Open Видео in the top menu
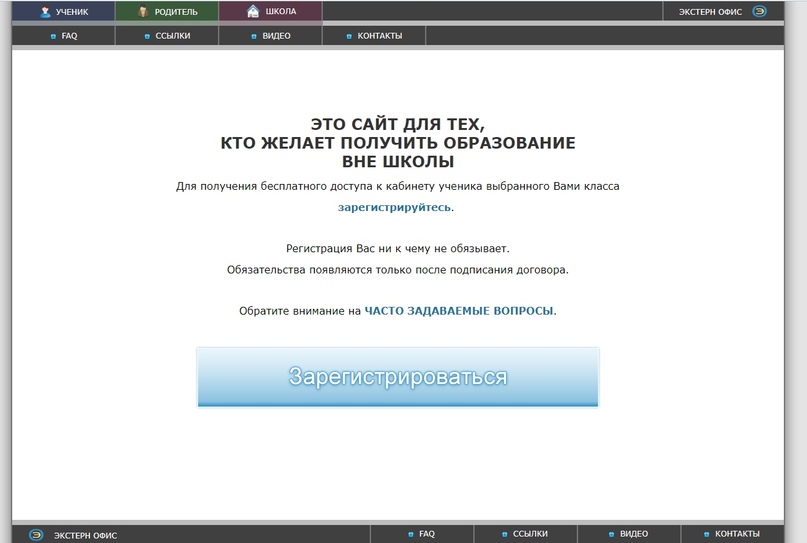This screenshot has width=807, height=543. (x=271, y=36)
